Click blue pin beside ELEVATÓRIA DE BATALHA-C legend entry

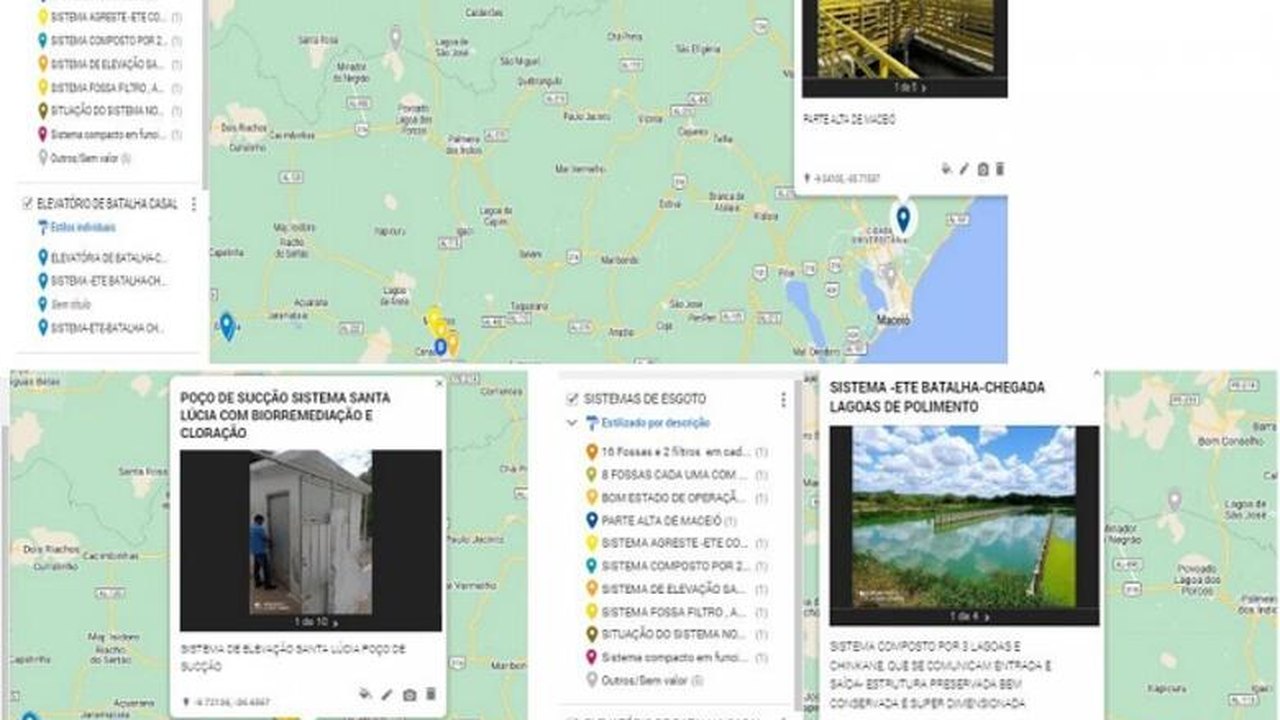click(x=43, y=257)
